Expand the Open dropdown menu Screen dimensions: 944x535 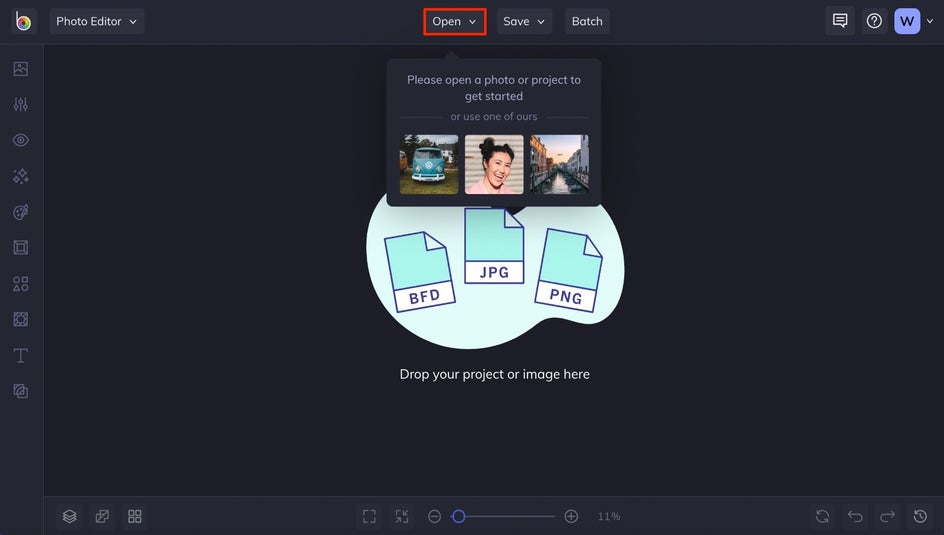[455, 21]
